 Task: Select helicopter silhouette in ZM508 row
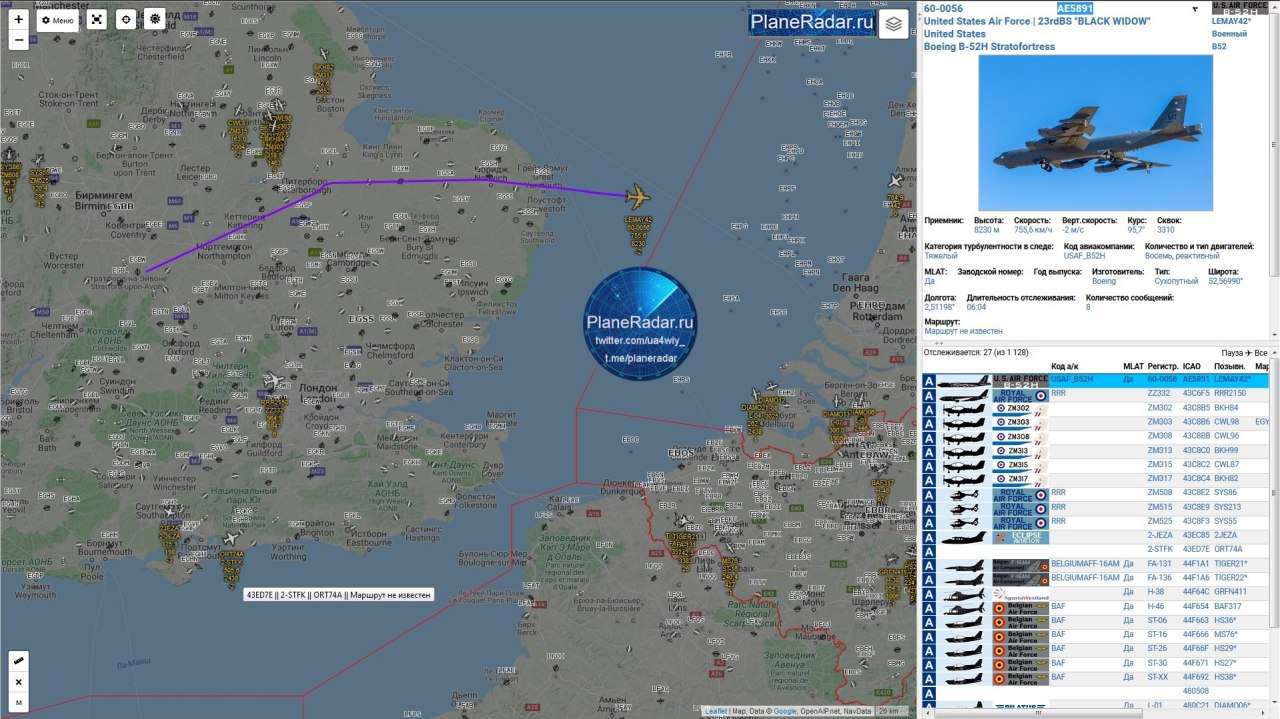pyautogui.click(x=964, y=493)
